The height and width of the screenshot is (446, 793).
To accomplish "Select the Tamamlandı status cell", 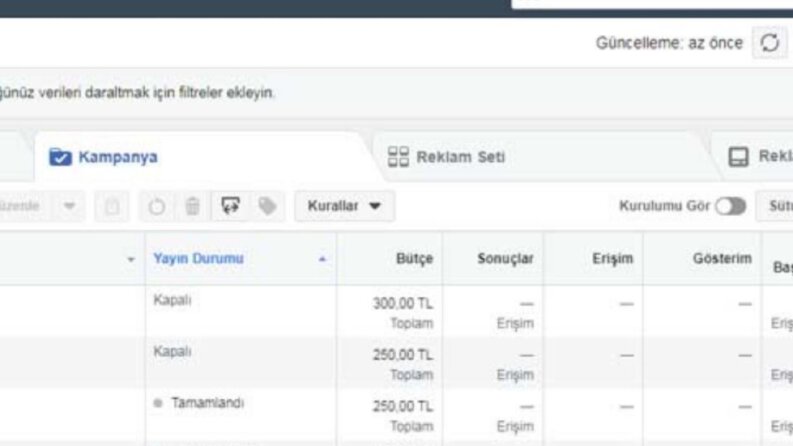I will (241, 415).
